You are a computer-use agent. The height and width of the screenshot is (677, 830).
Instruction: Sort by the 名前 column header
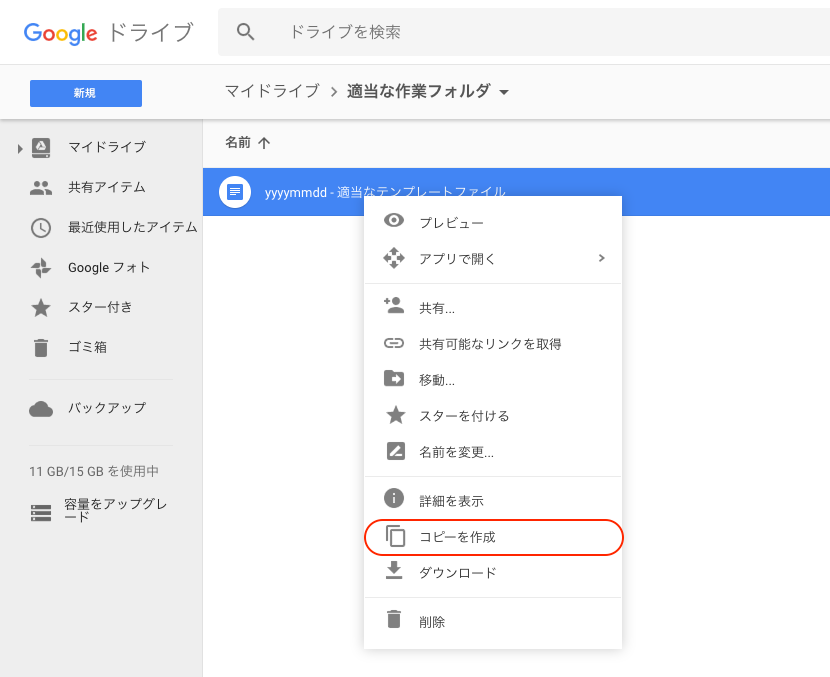click(238, 142)
